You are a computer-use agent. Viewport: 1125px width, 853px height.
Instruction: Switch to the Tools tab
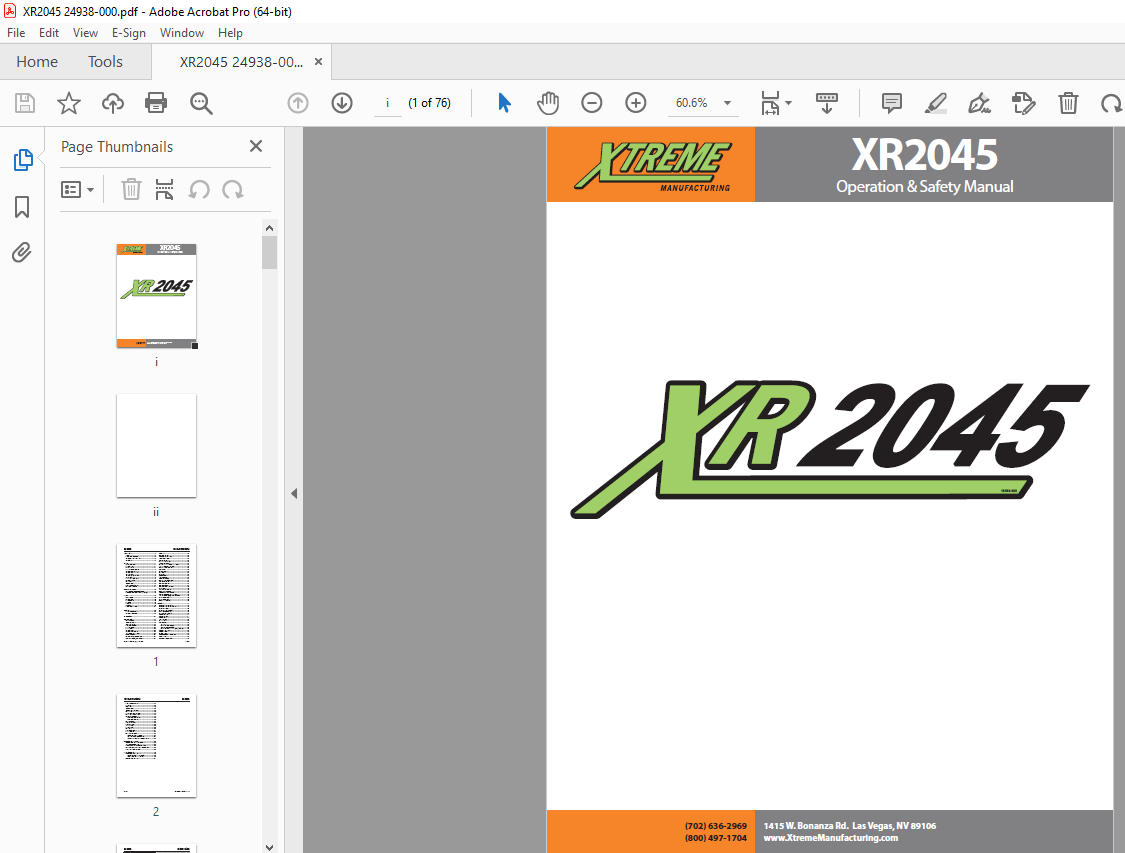[x=105, y=62]
